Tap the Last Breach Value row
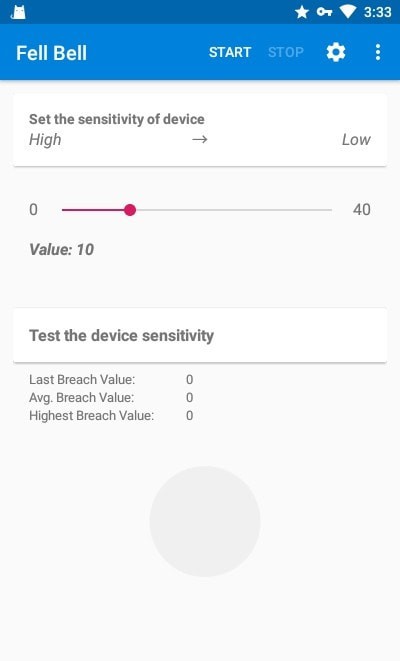This screenshot has width=400, height=661. click(x=111, y=379)
